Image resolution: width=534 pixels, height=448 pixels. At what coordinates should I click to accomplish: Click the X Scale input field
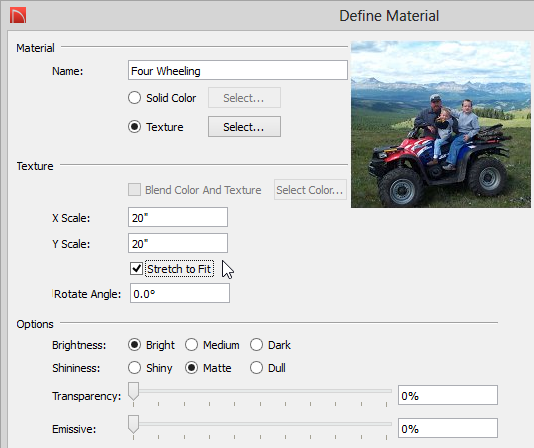178,217
